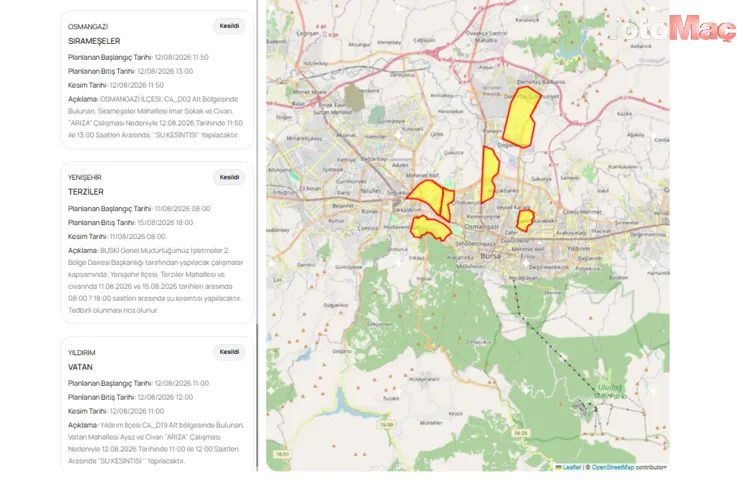Click the outage list vertical scrollbar
Viewport: 752px width, 482px height.
258,398
